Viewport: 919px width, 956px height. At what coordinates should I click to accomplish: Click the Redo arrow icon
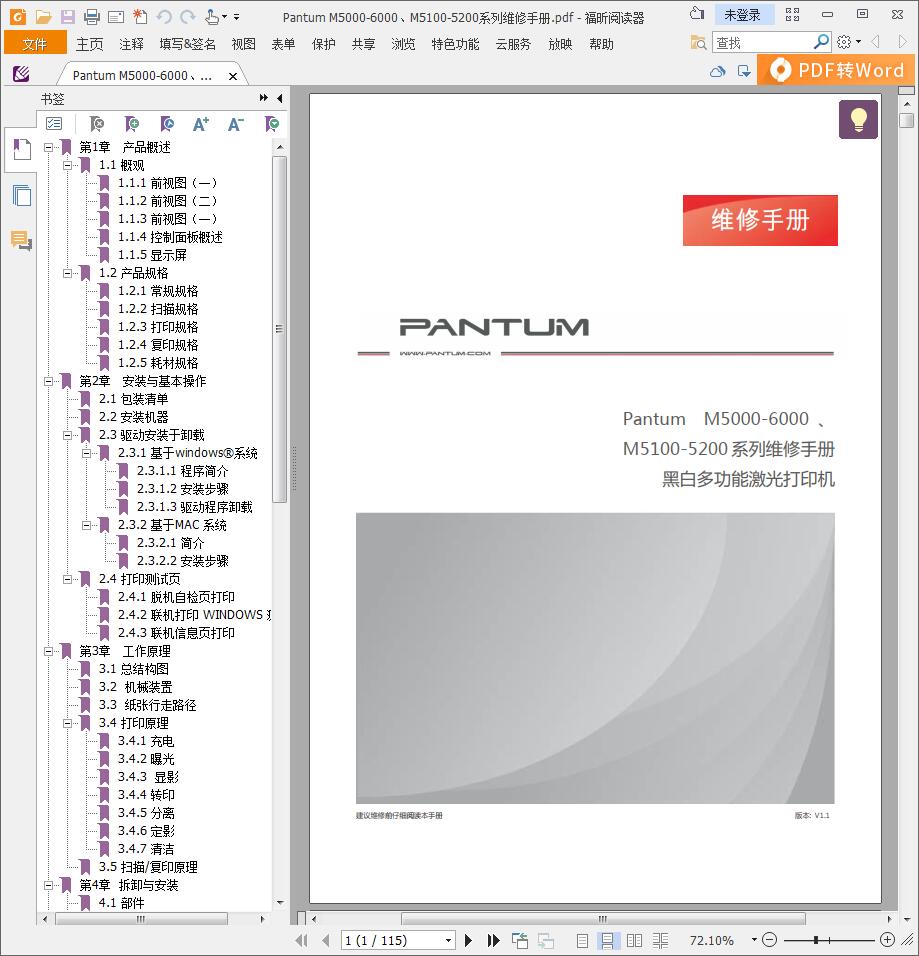[x=188, y=16]
